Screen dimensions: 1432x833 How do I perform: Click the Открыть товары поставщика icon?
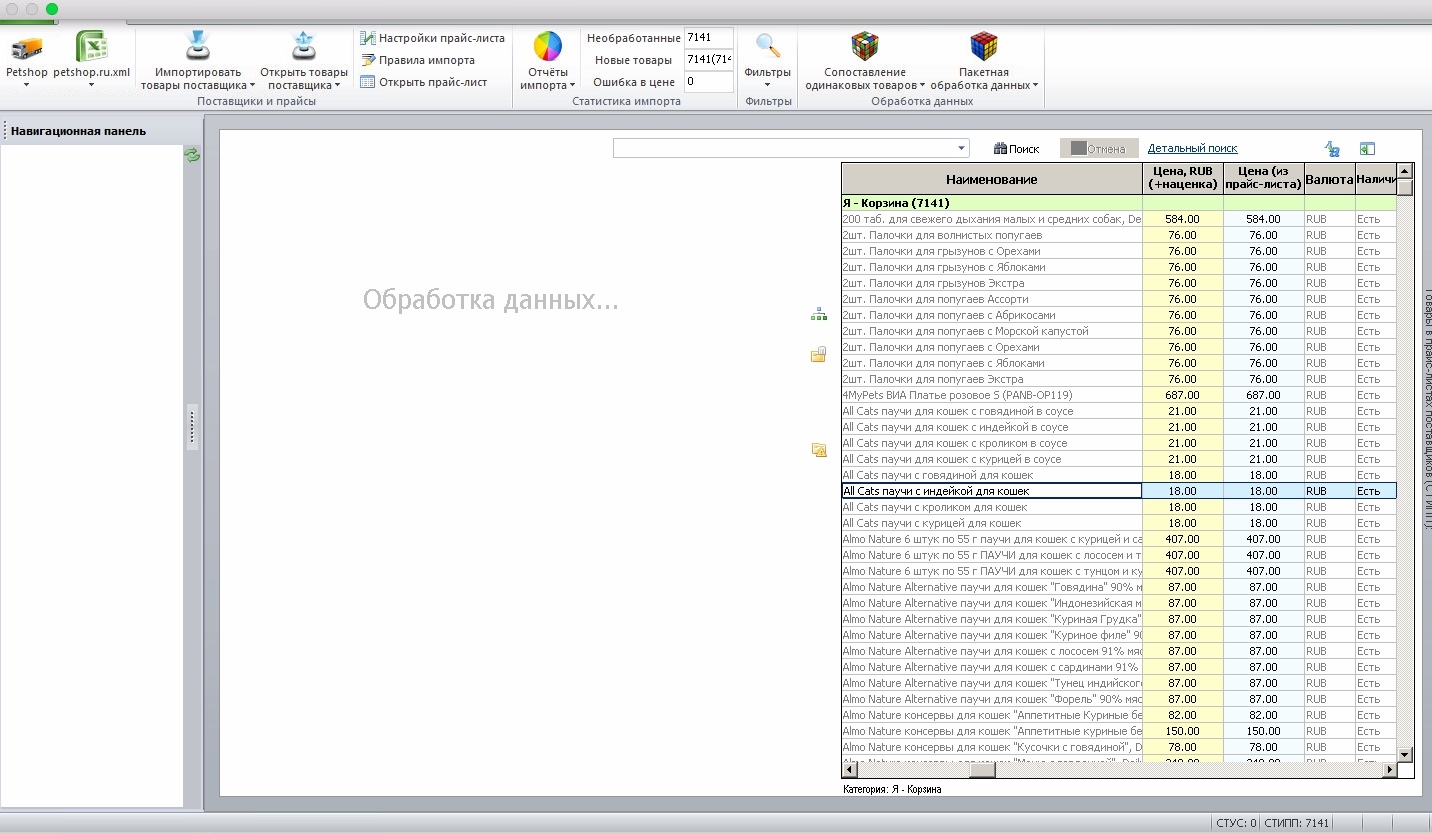coord(304,46)
